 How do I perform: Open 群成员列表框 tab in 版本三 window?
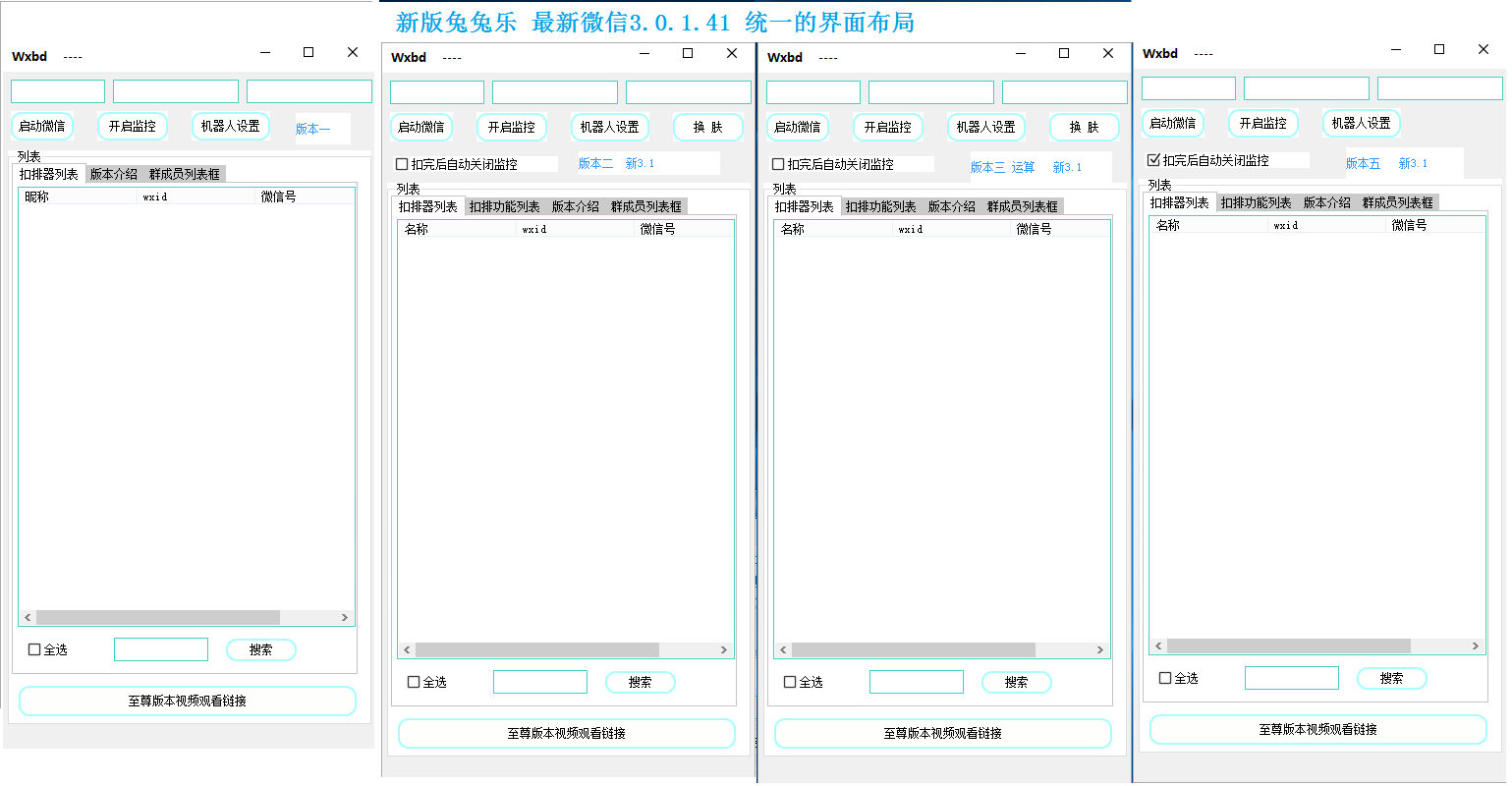1023,206
